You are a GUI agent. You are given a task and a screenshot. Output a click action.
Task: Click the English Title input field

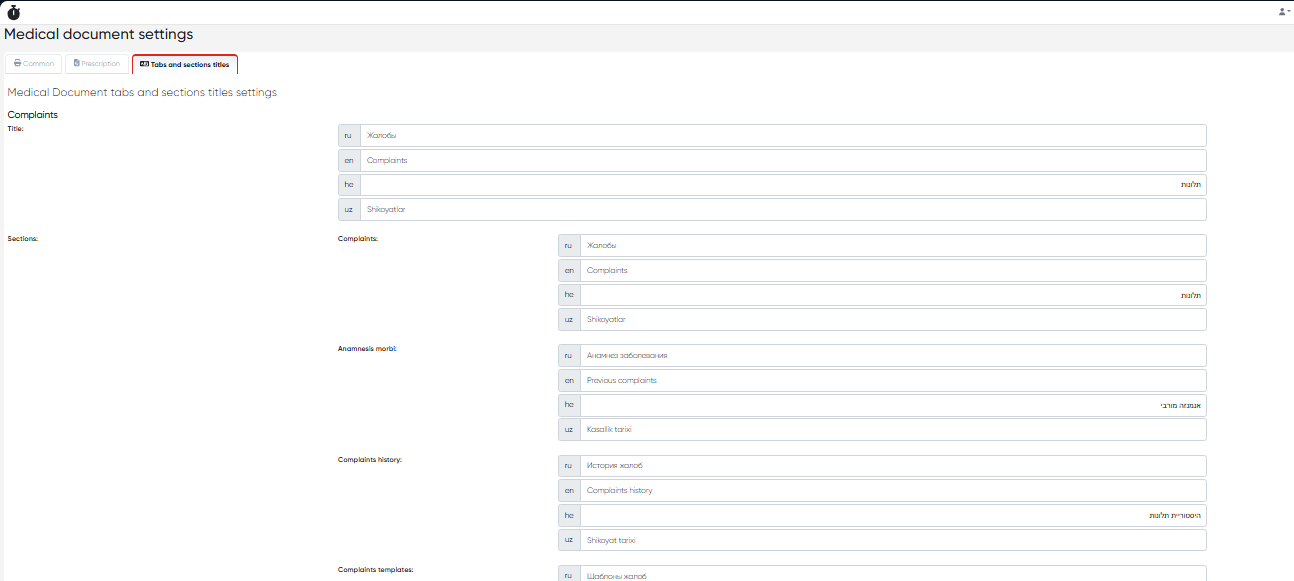(782, 160)
